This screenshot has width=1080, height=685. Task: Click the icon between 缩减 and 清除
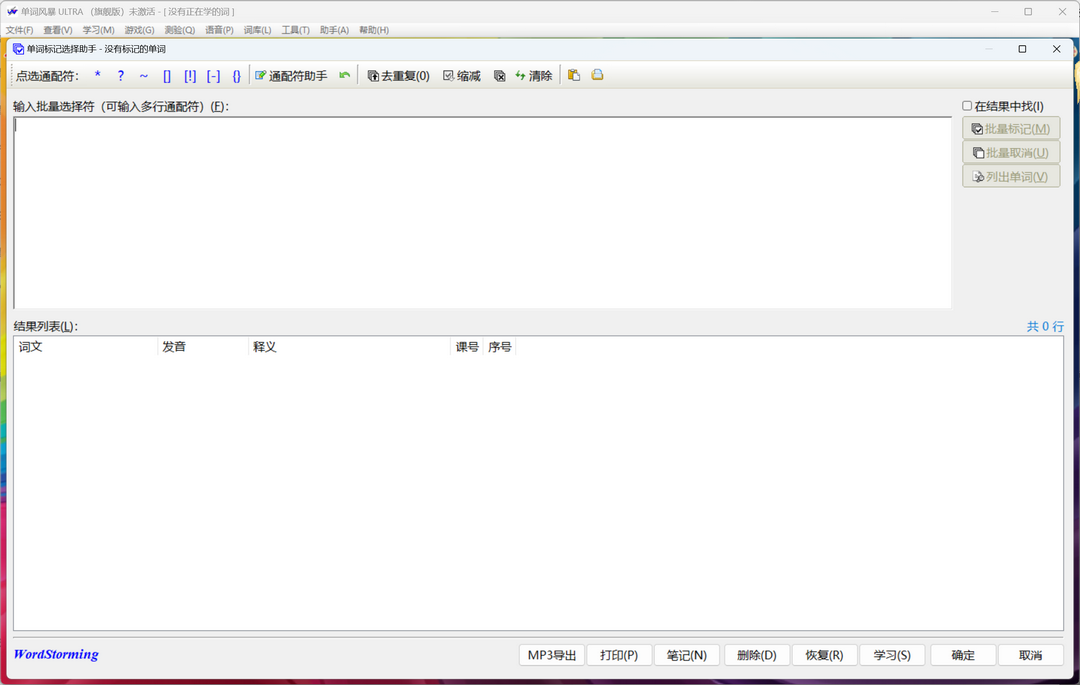click(499, 75)
